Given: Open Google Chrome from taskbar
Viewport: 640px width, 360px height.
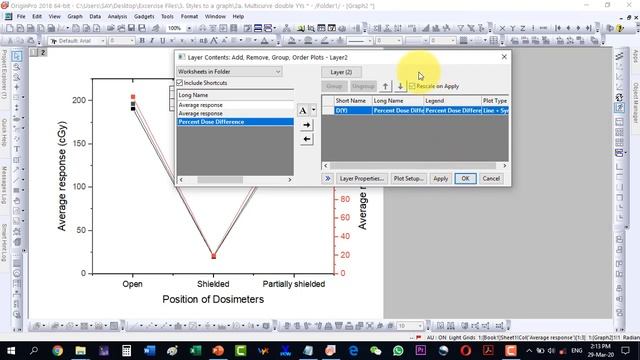Looking at the screenshot, I should 58,351.
